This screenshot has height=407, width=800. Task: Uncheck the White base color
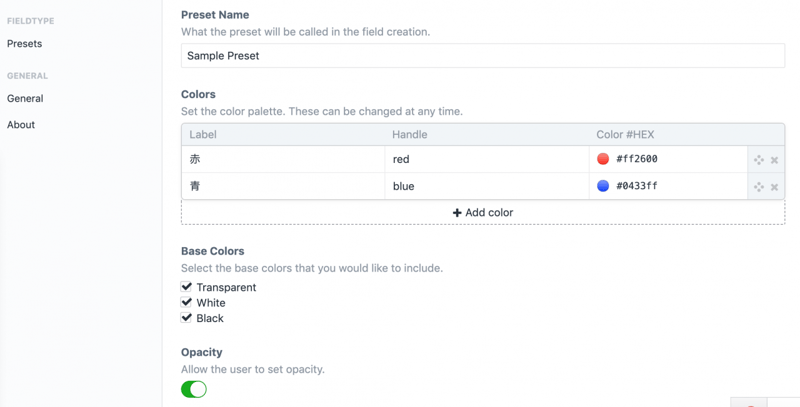pos(187,302)
